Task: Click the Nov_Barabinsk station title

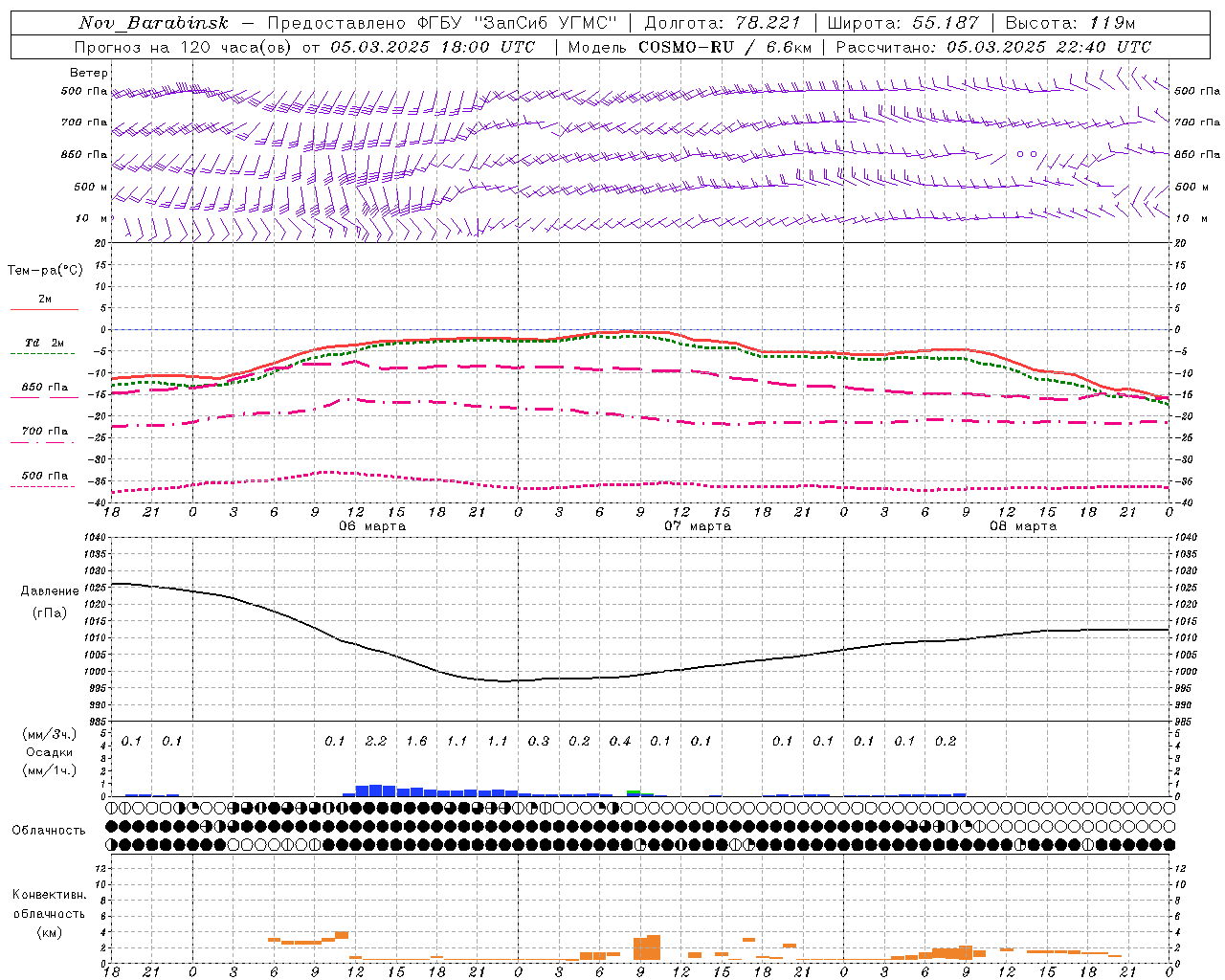Action: (x=154, y=23)
